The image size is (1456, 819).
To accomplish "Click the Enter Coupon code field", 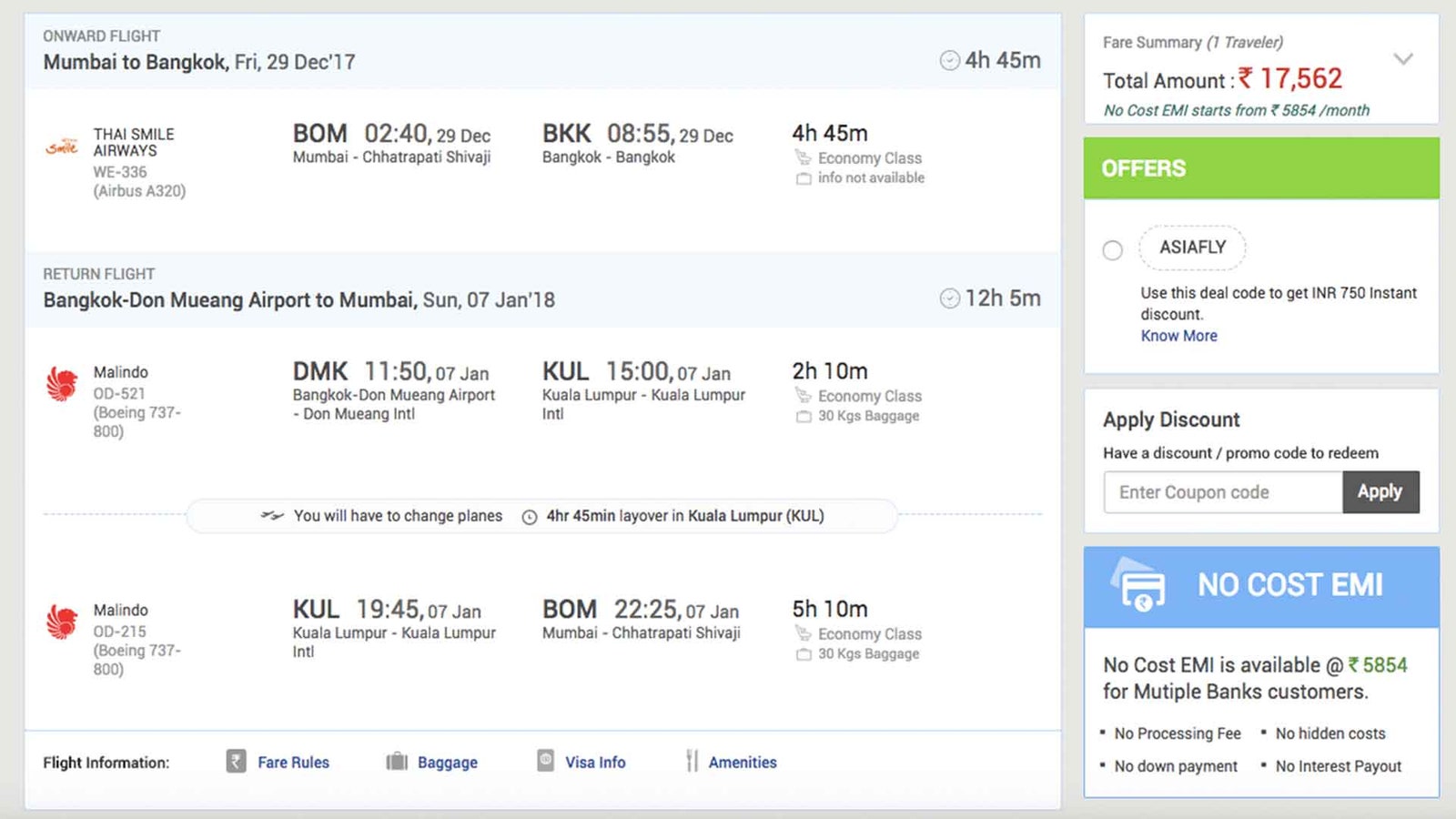I will (x=1223, y=491).
